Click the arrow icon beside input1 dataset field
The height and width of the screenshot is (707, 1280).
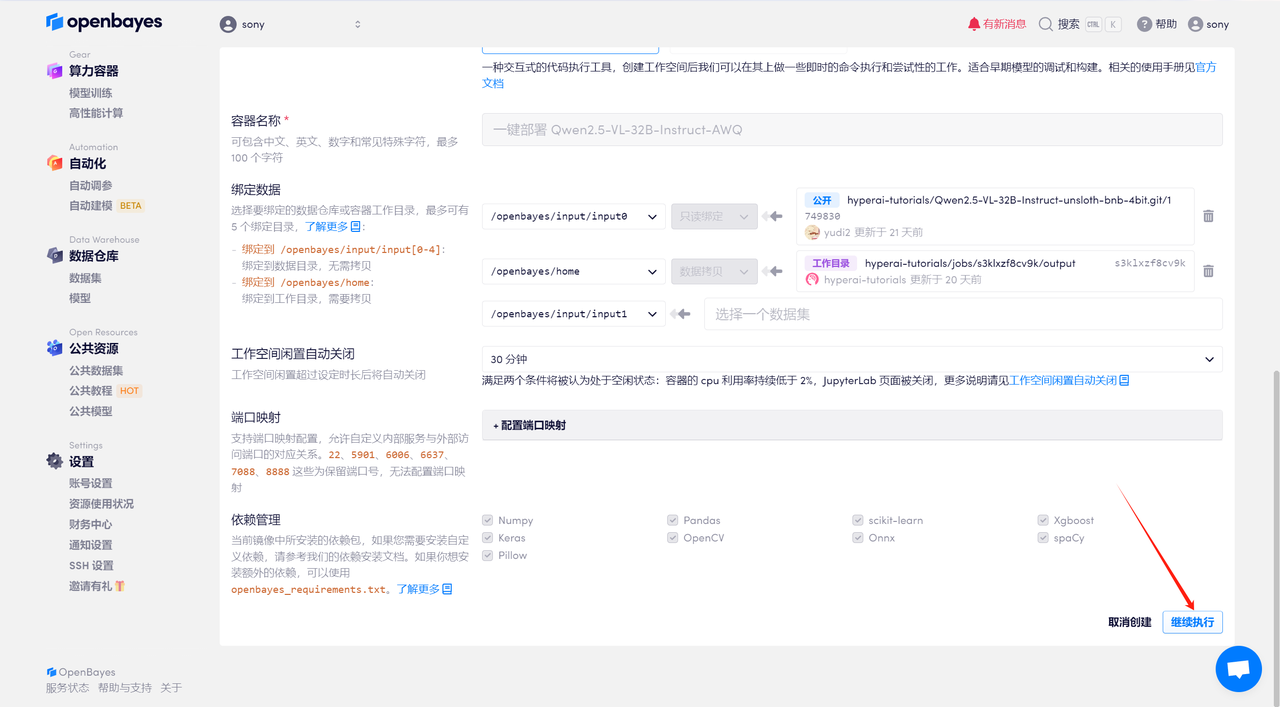[x=681, y=314]
